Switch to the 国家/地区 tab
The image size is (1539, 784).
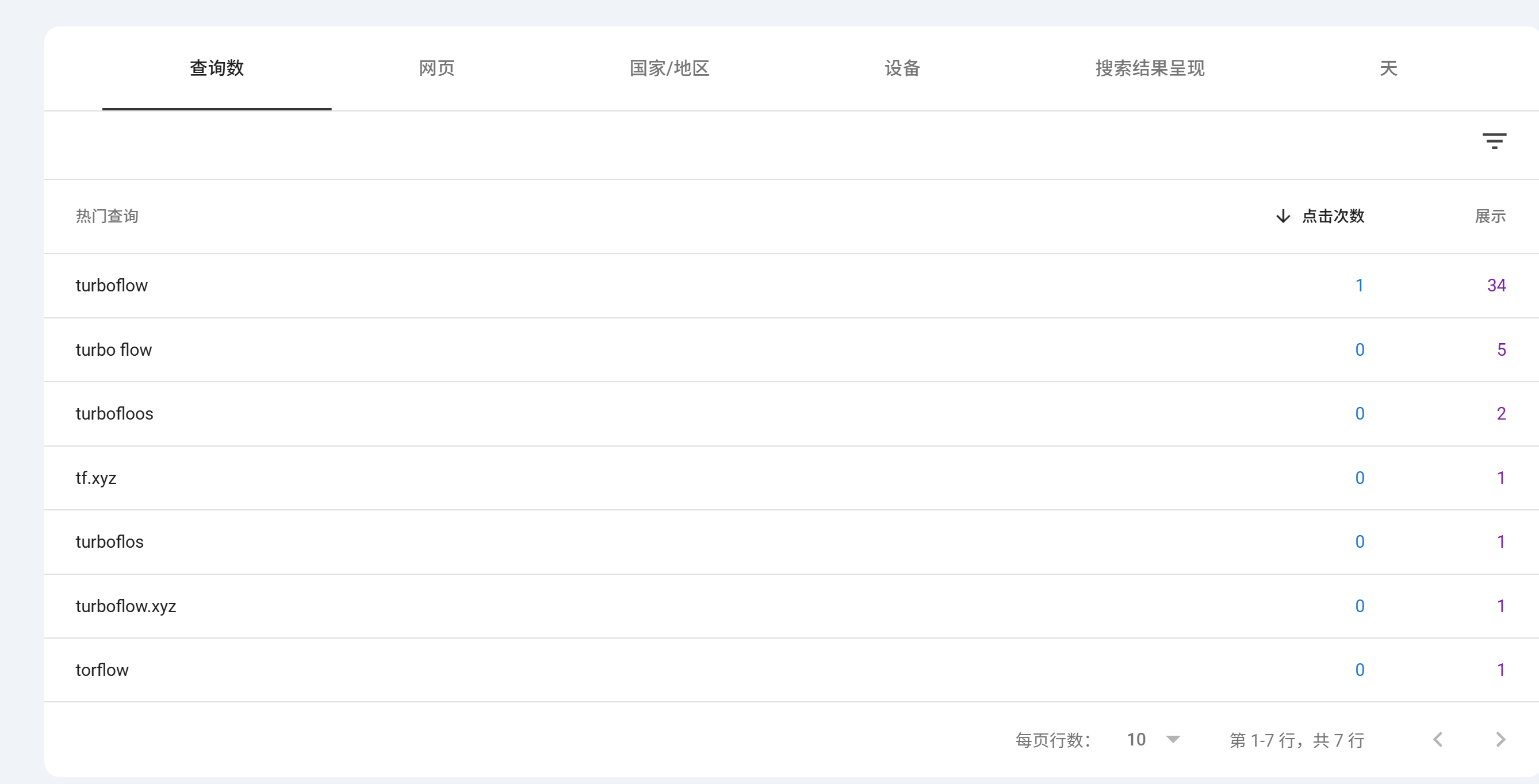(x=669, y=68)
